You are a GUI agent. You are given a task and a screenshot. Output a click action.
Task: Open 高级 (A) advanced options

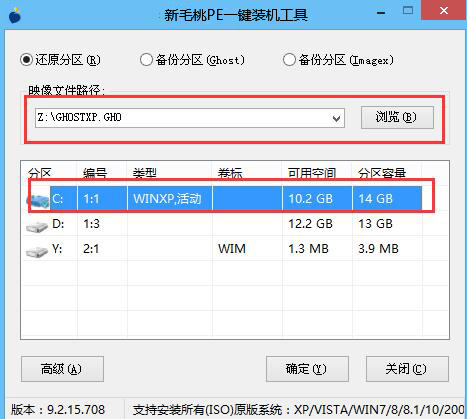[62, 369]
